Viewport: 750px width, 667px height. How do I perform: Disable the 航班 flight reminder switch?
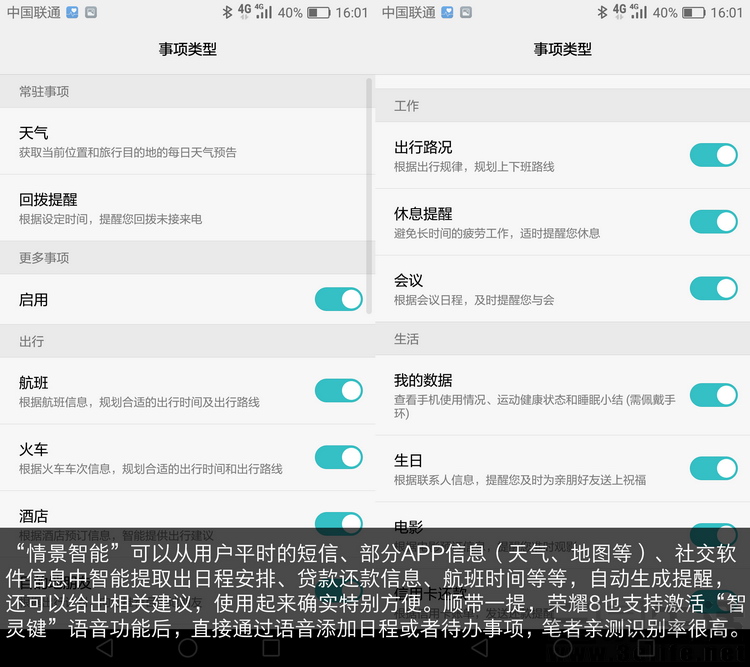(x=339, y=390)
